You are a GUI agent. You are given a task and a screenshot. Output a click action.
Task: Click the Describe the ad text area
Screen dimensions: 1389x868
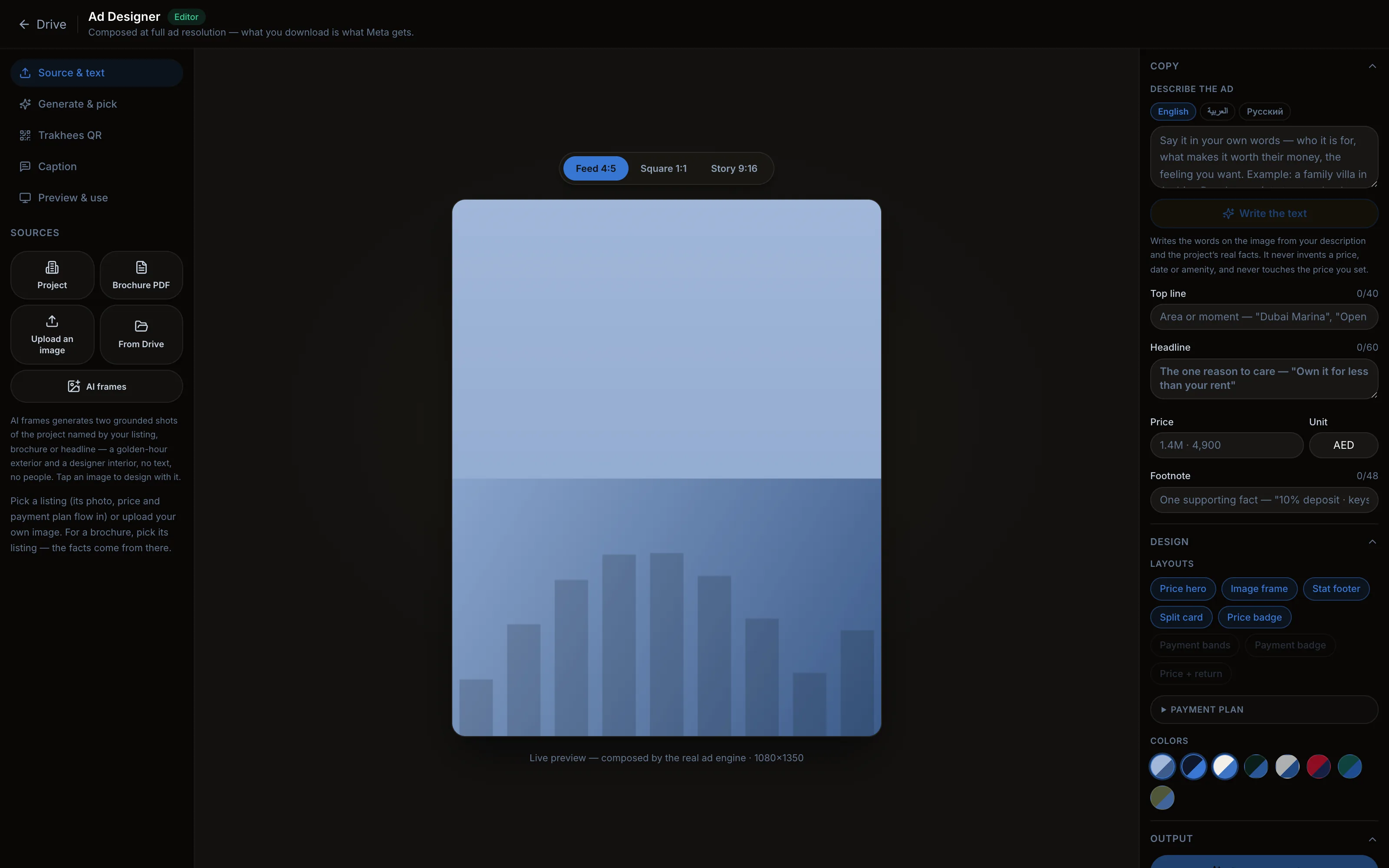coord(1264,157)
